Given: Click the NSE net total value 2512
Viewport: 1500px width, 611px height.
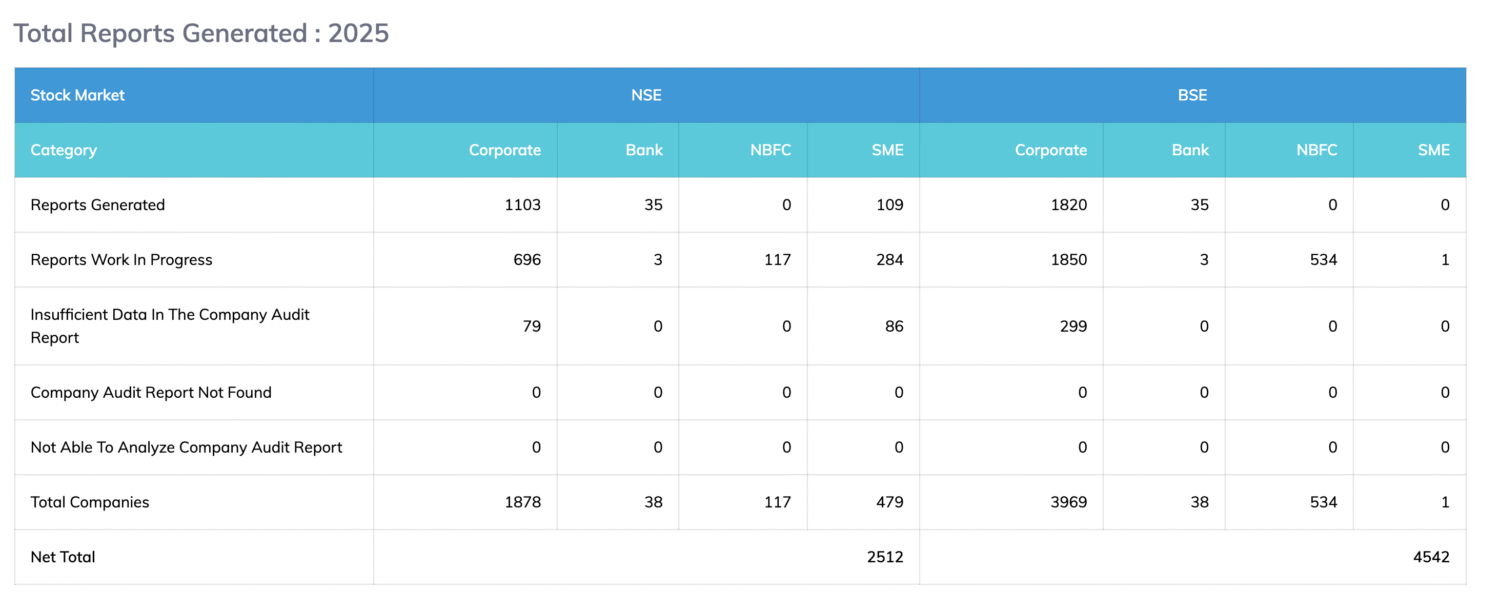Looking at the screenshot, I should (x=885, y=557).
